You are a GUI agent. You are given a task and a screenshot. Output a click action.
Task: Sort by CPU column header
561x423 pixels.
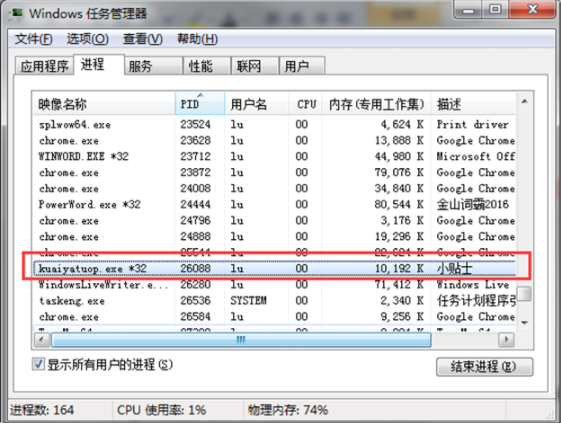(305, 104)
